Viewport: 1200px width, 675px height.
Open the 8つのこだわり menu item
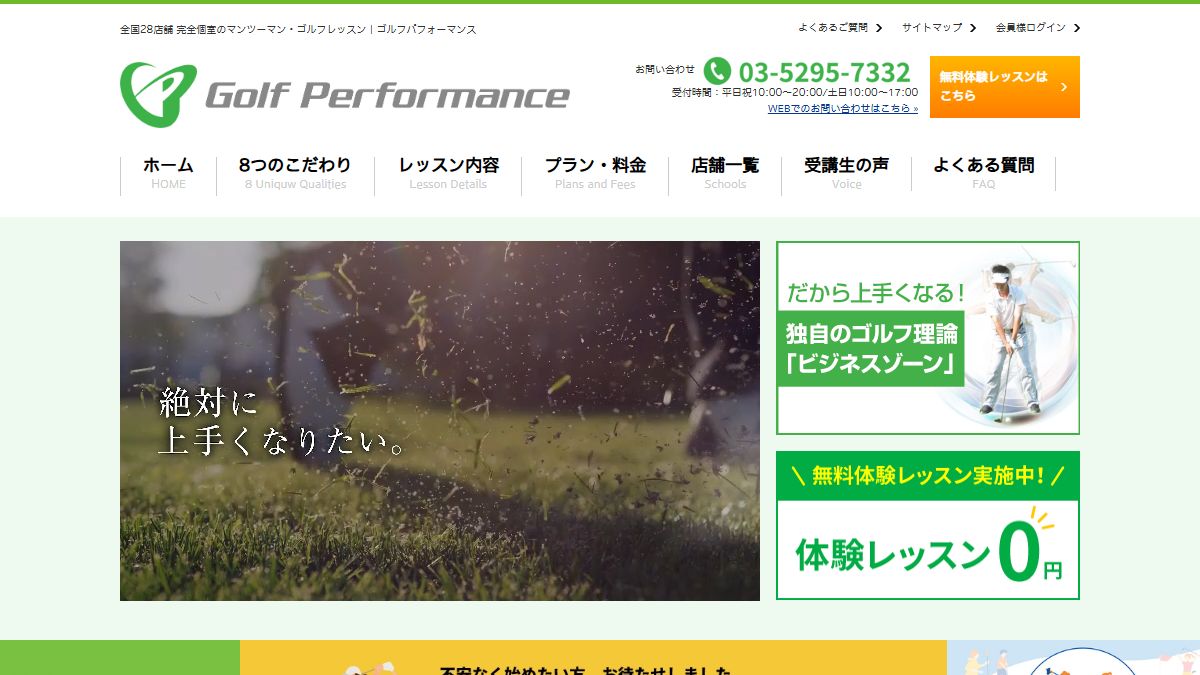pyautogui.click(x=295, y=173)
